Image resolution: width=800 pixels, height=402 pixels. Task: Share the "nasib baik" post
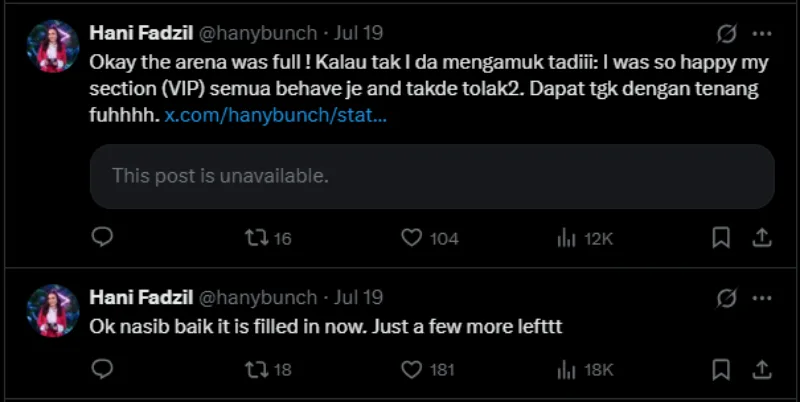[x=760, y=370]
